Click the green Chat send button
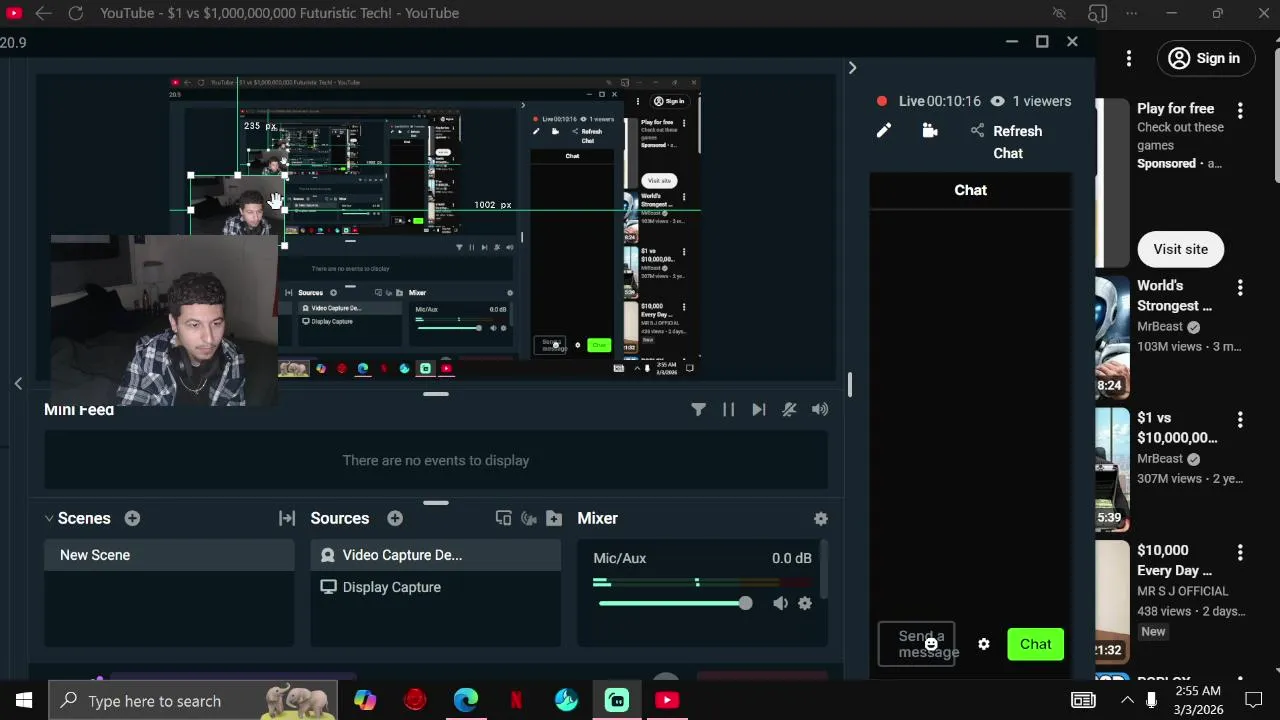 click(x=1035, y=644)
